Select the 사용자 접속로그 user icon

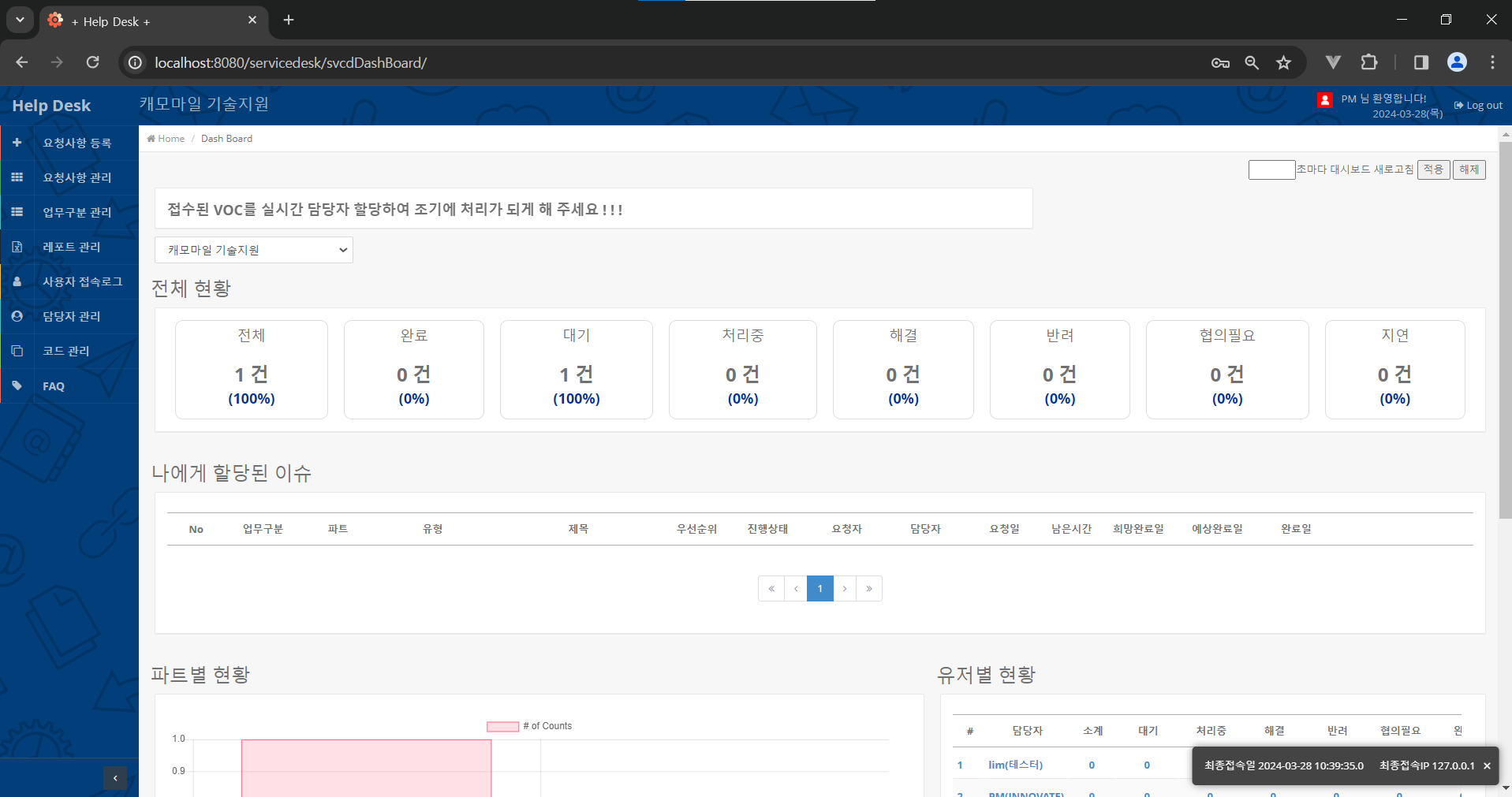tap(17, 281)
